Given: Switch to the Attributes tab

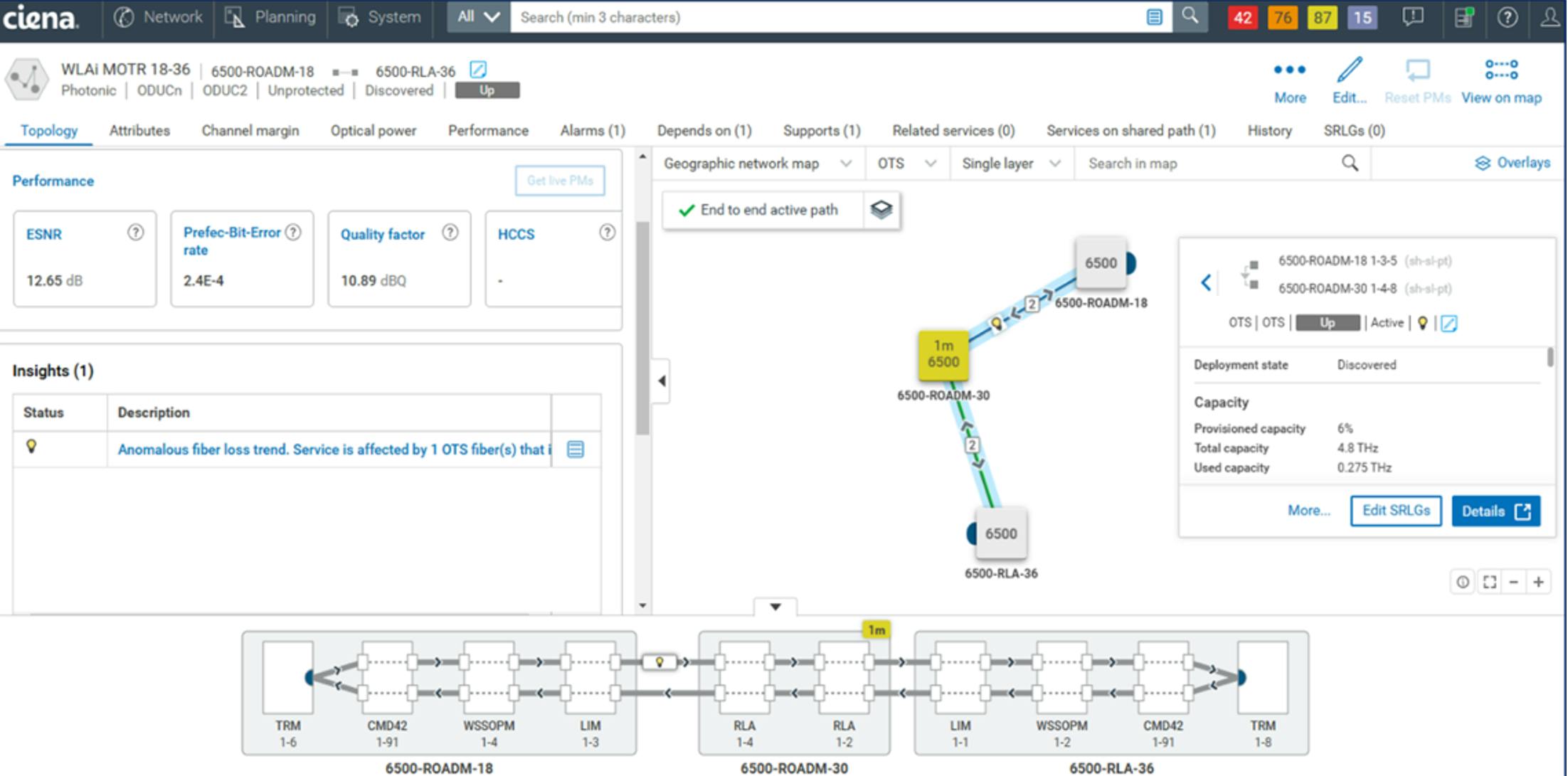Looking at the screenshot, I should click(139, 130).
